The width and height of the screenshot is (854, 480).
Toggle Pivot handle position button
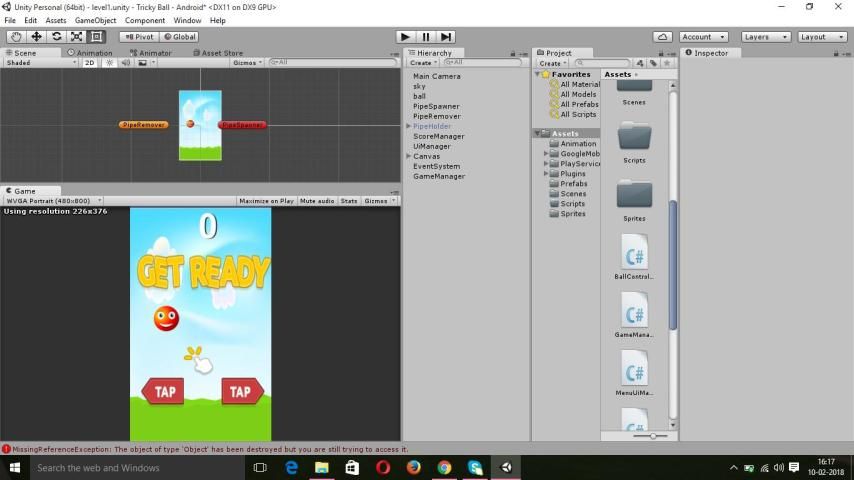coord(138,37)
